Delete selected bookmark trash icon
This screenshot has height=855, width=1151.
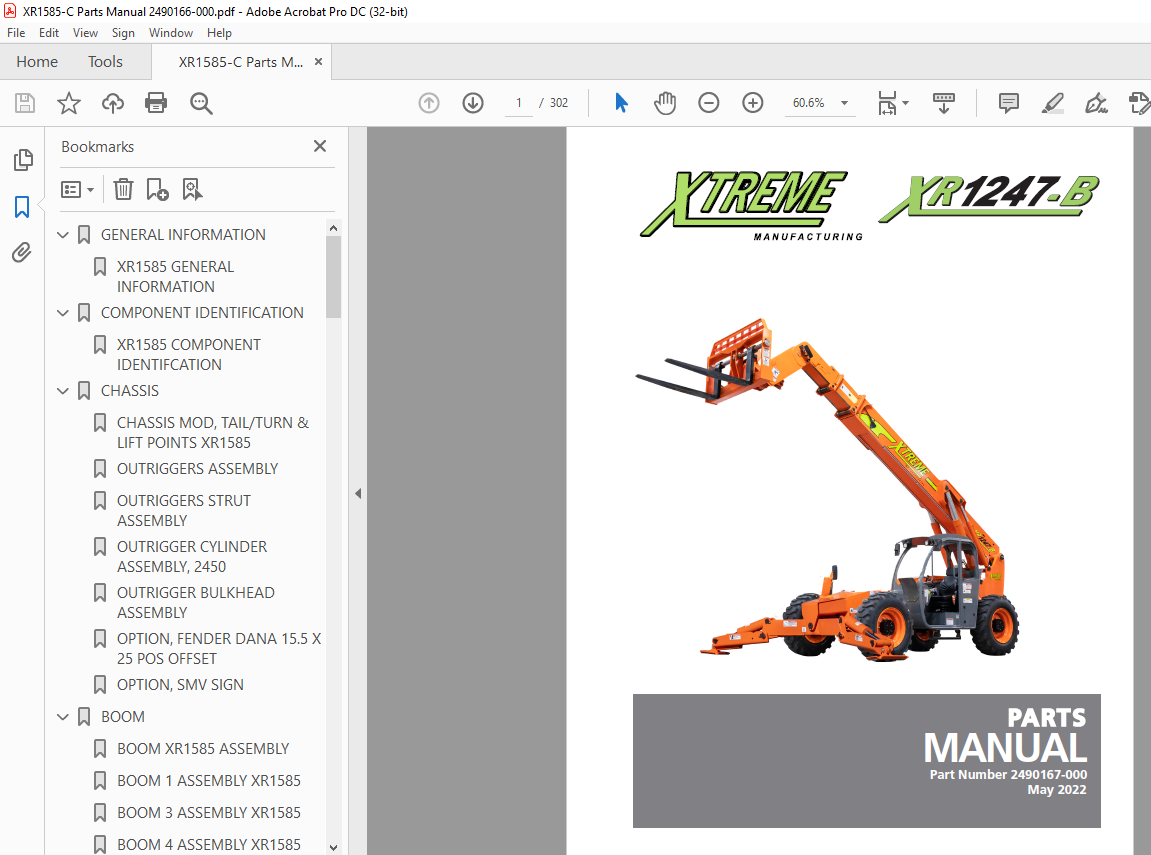tap(123, 189)
